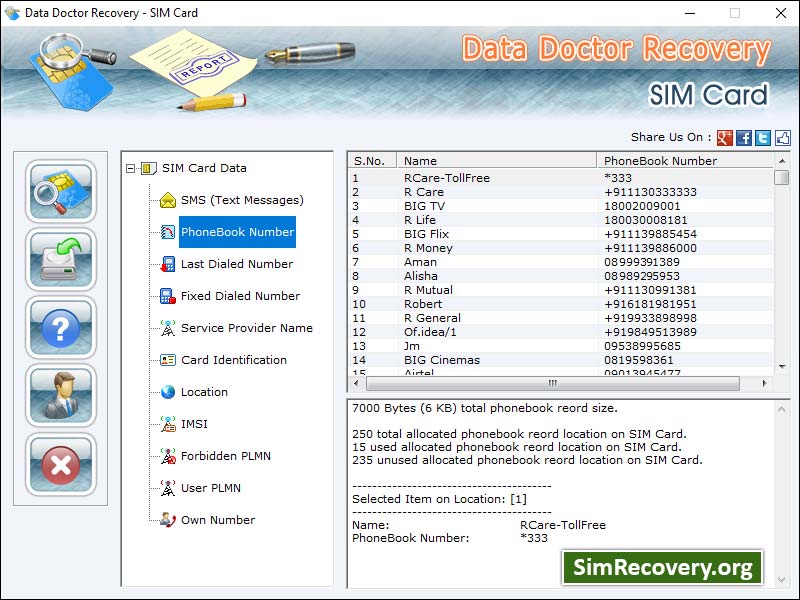The image size is (800, 600).
Task: Open the Help question mark icon
Action: point(60,328)
